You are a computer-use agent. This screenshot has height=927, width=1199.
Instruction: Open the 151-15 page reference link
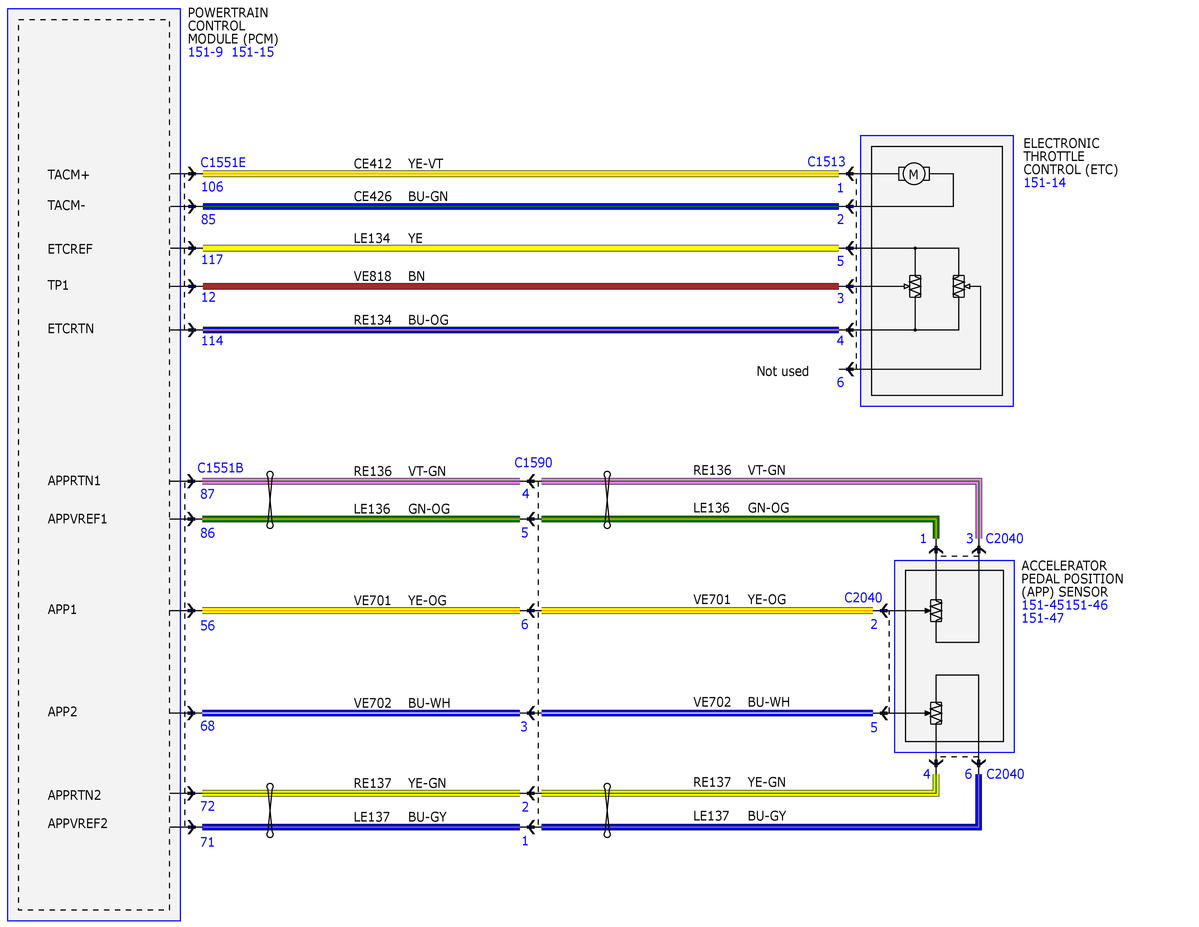click(252, 52)
